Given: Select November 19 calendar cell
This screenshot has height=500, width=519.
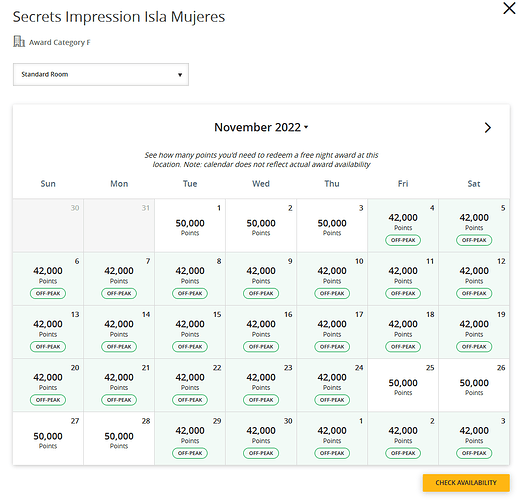Looking at the screenshot, I should pos(474,332).
